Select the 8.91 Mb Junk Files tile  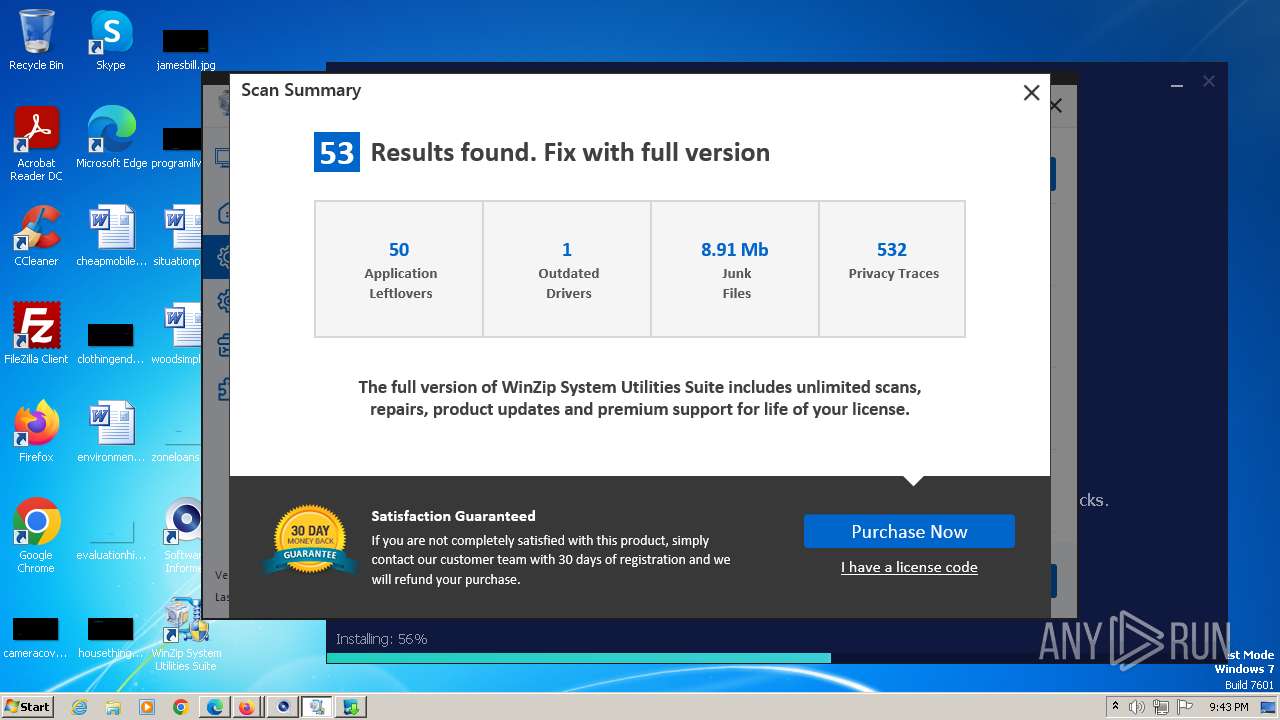735,269
